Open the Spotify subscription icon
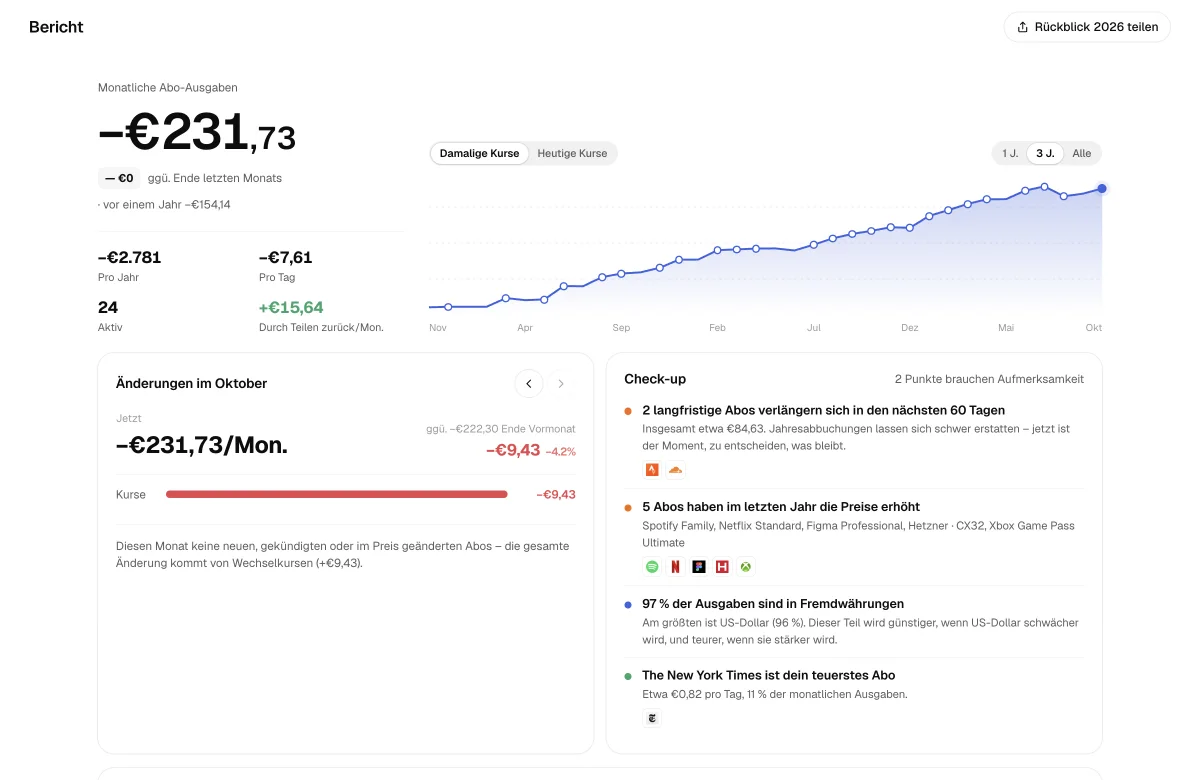Screen dimensions: 1200x780 [x=652, y=566]
